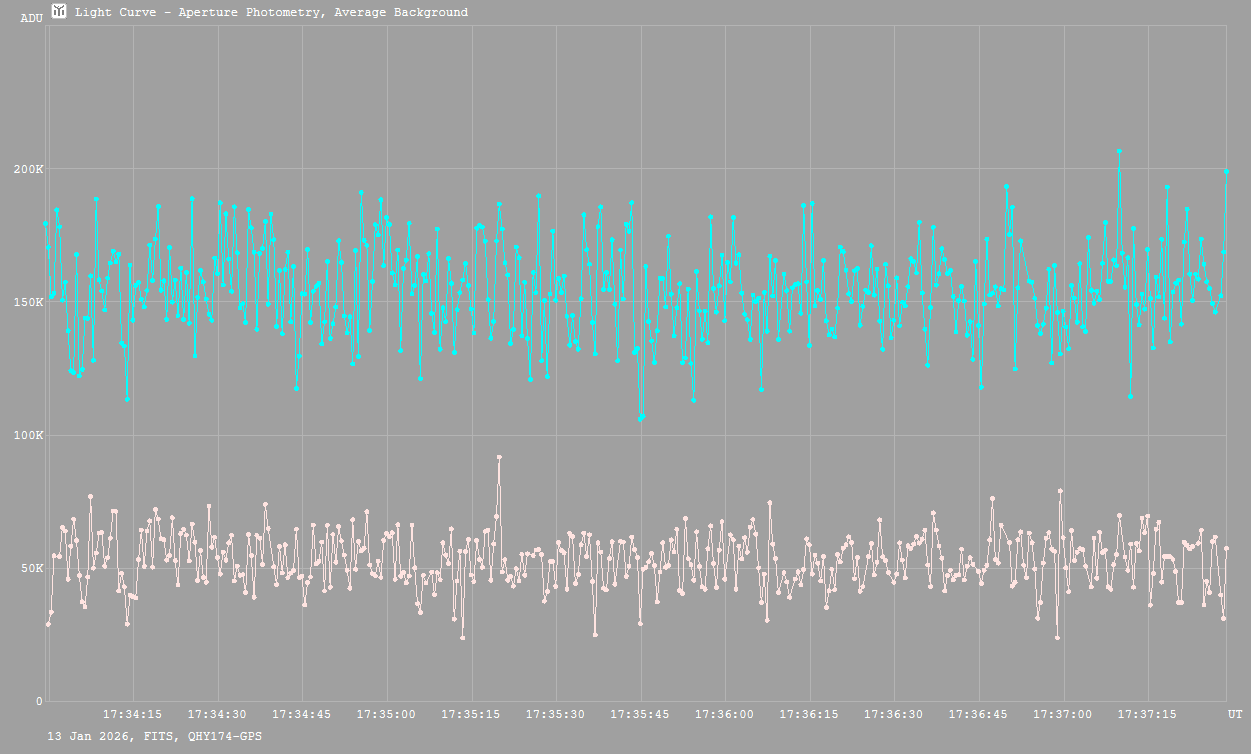Viewport: 1251px width, 754px height.
Task: Click the Tangra app icon in title
Action: pos(59,12)
